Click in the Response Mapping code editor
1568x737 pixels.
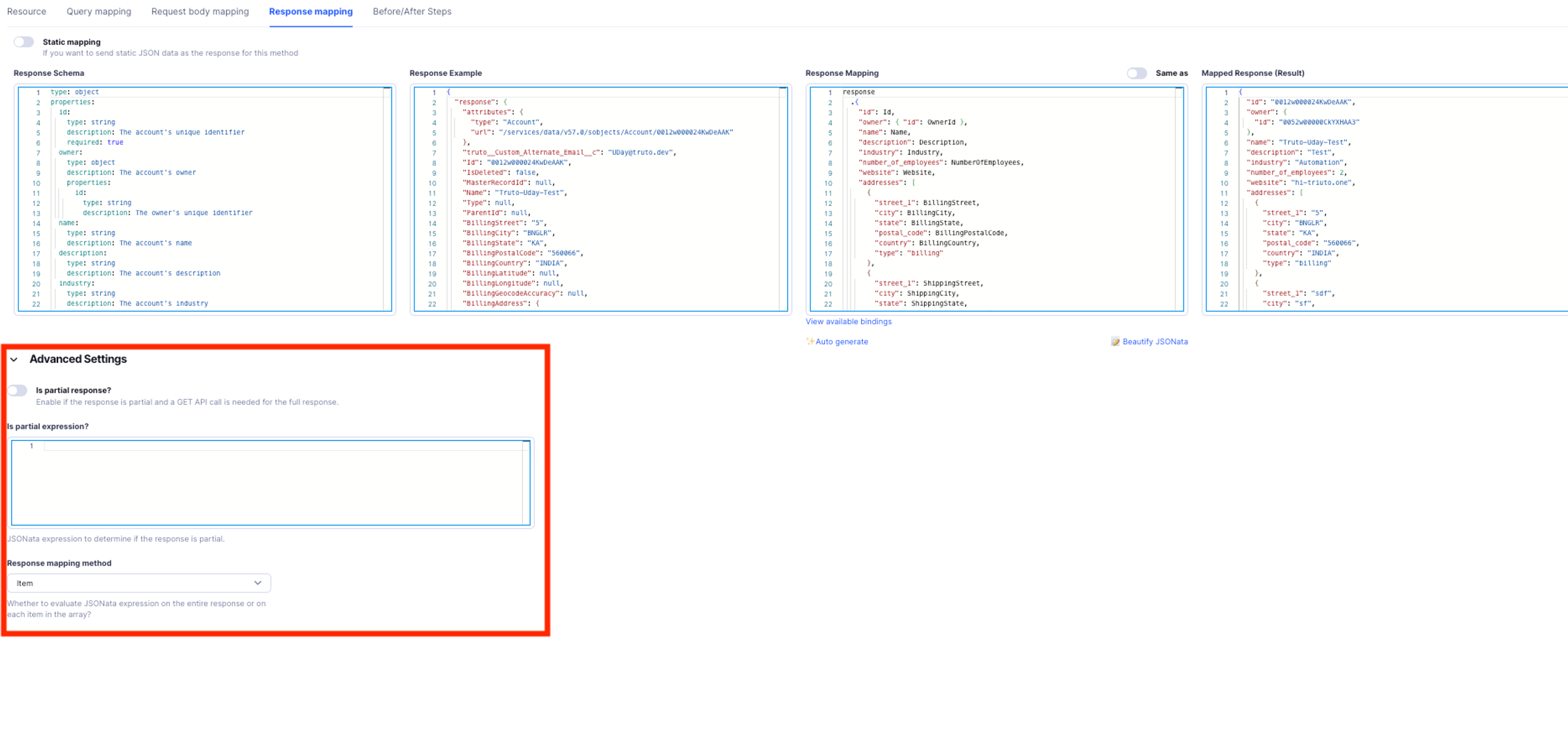(x=997, y=199)
